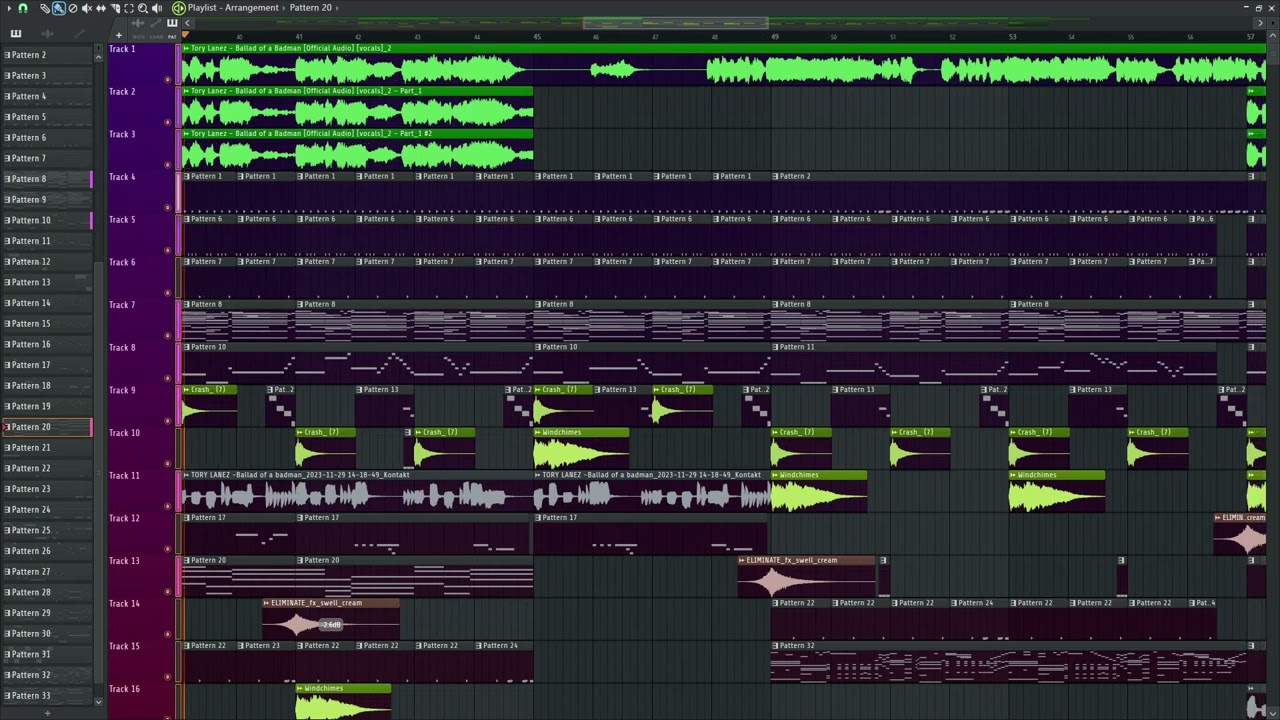
Task: Click the Track 7 header label
Action: coord(122,305)
